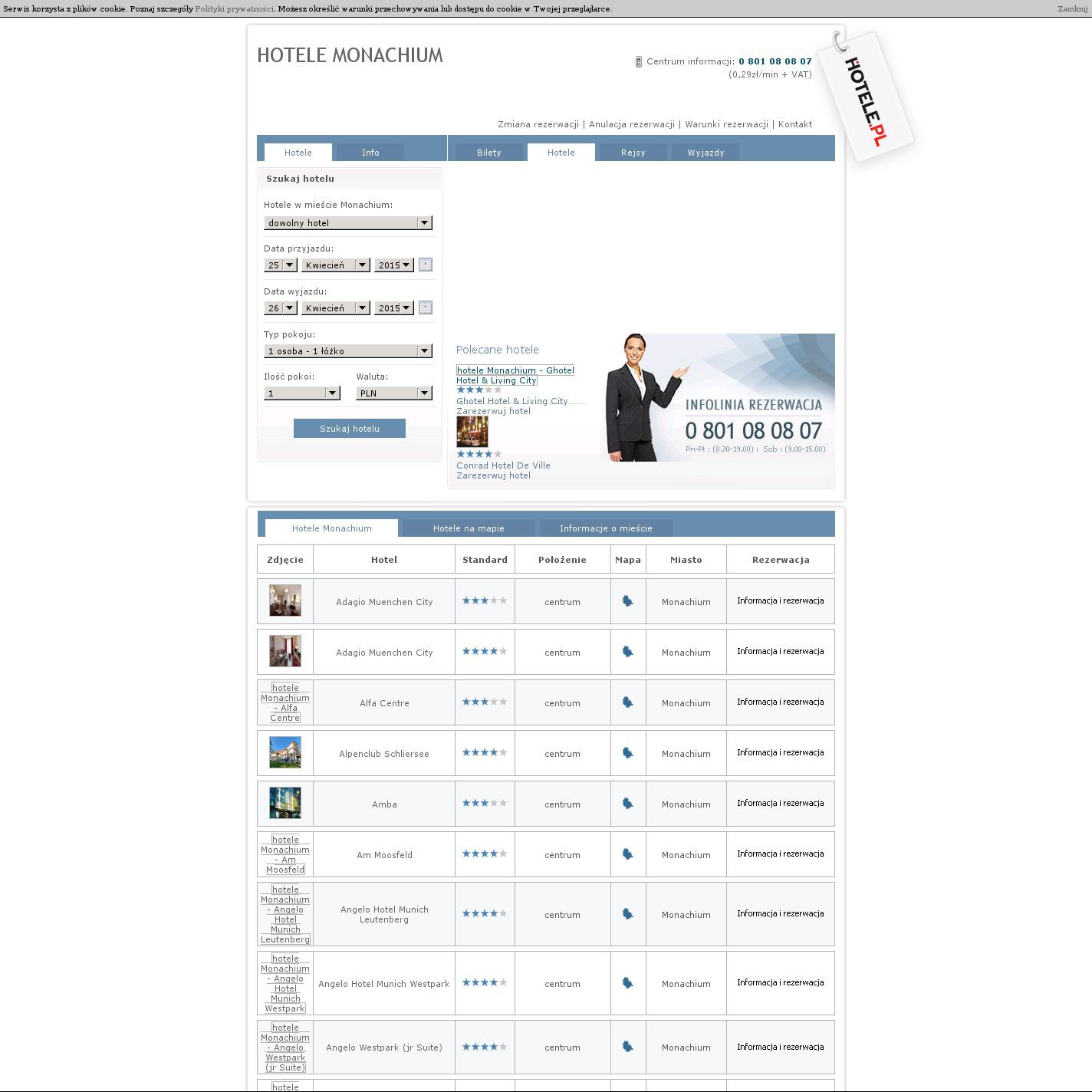Image resolution: width=1092 pixels, height=1092 pixels.
Task: Click map icon for Adagio Muenchen City four-star row
Action: point(627,652)
